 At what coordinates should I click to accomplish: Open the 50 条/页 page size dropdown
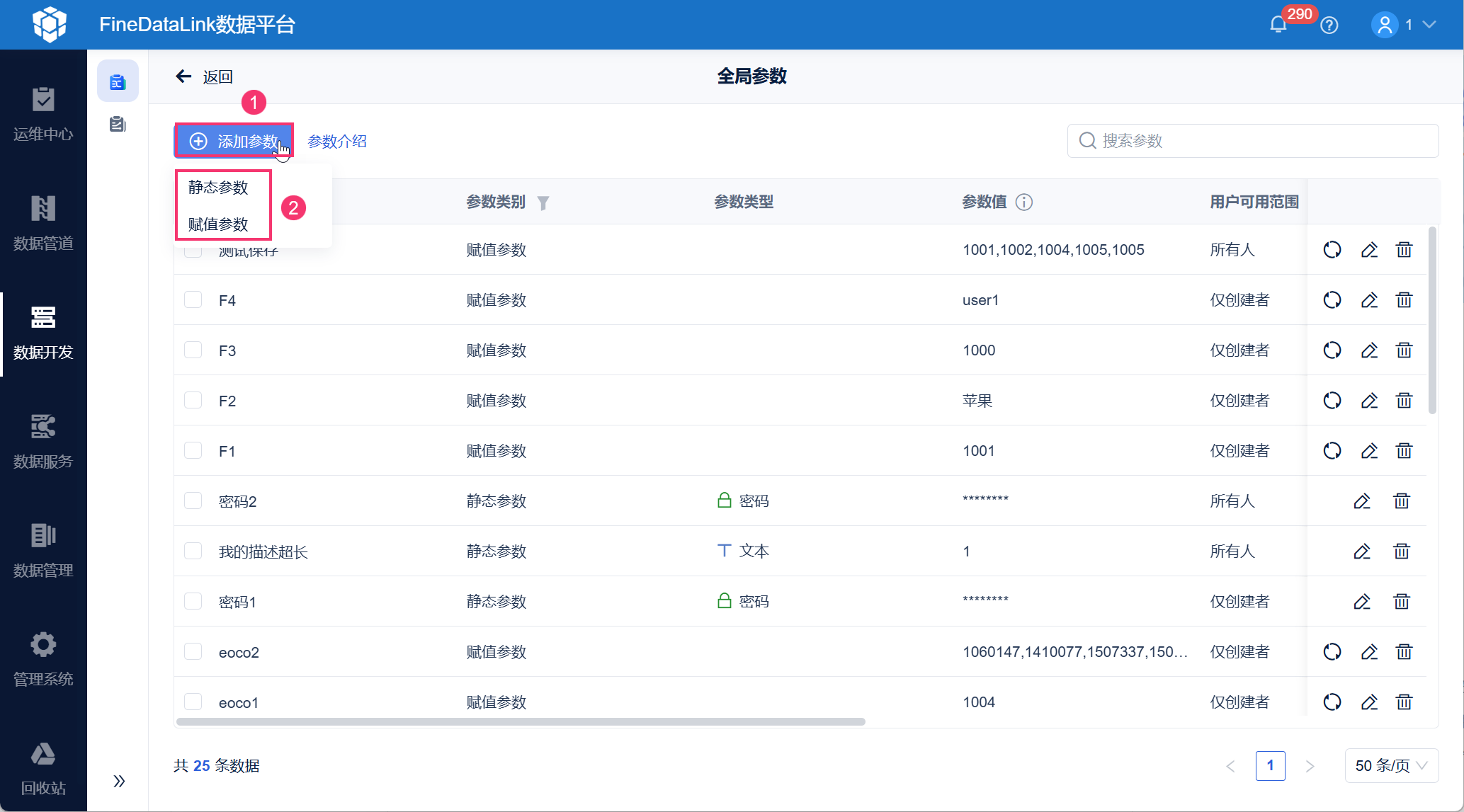pos(1391,765)
